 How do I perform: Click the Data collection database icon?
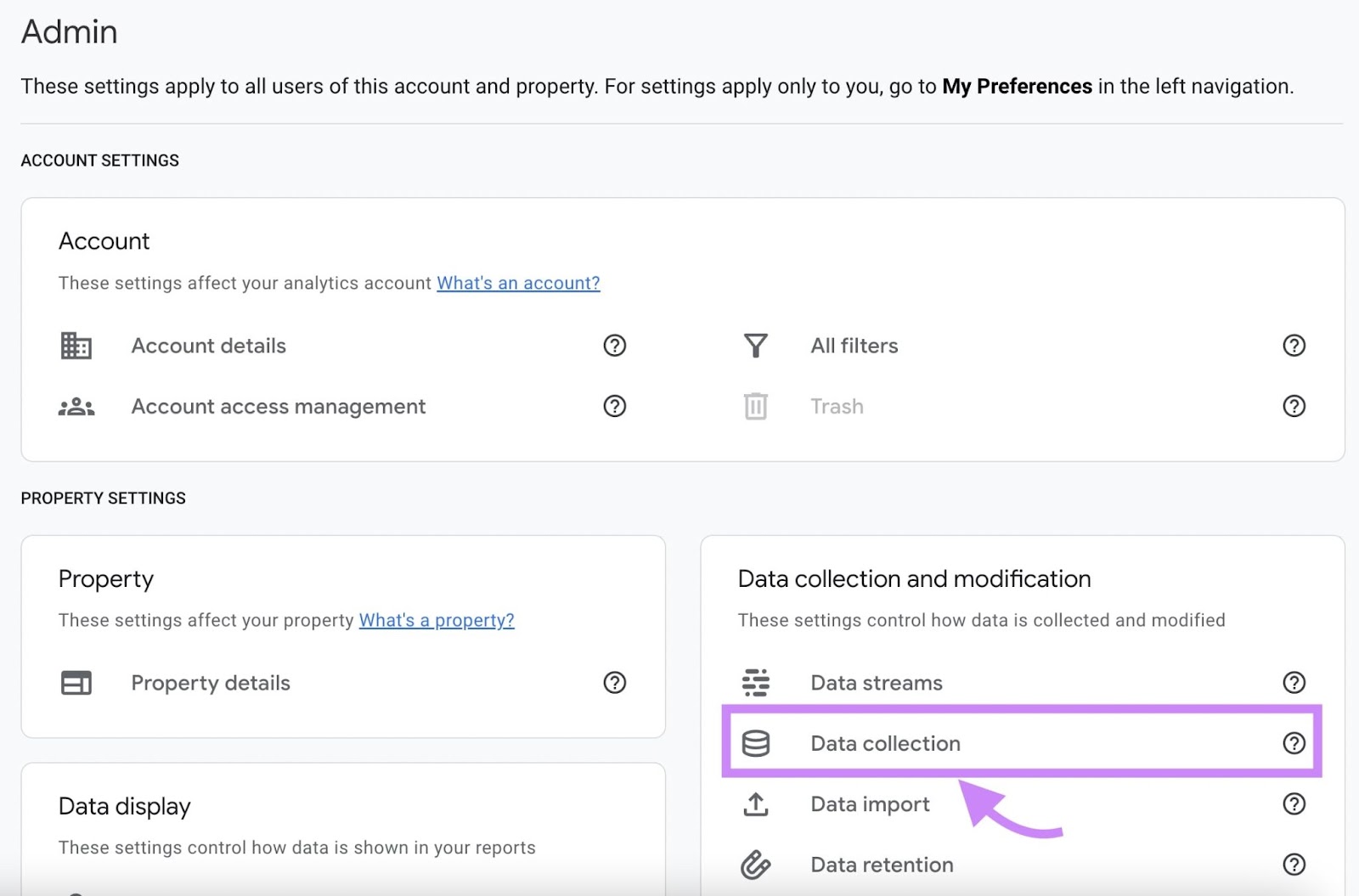point(756,743)
